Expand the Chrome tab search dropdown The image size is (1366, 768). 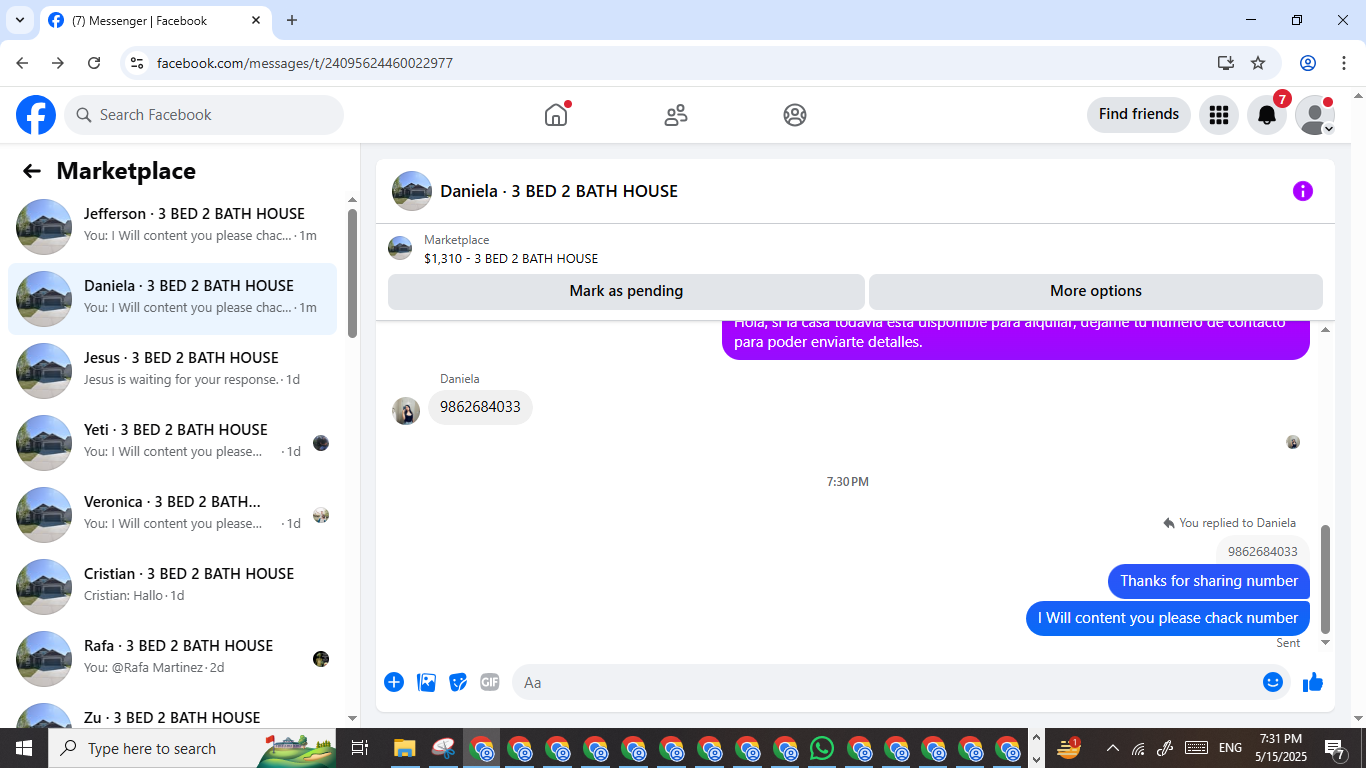click(19, 20)
